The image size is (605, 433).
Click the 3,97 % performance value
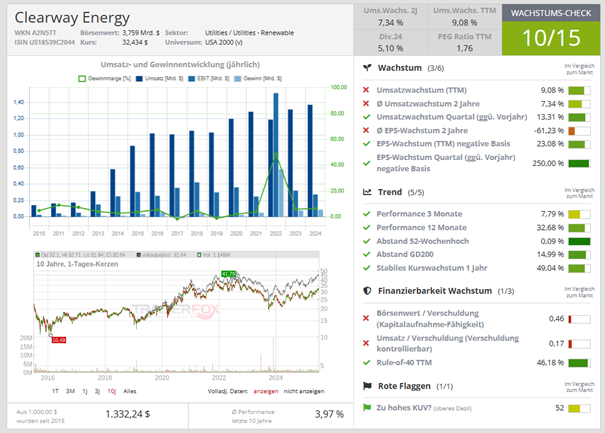point(329,414)
